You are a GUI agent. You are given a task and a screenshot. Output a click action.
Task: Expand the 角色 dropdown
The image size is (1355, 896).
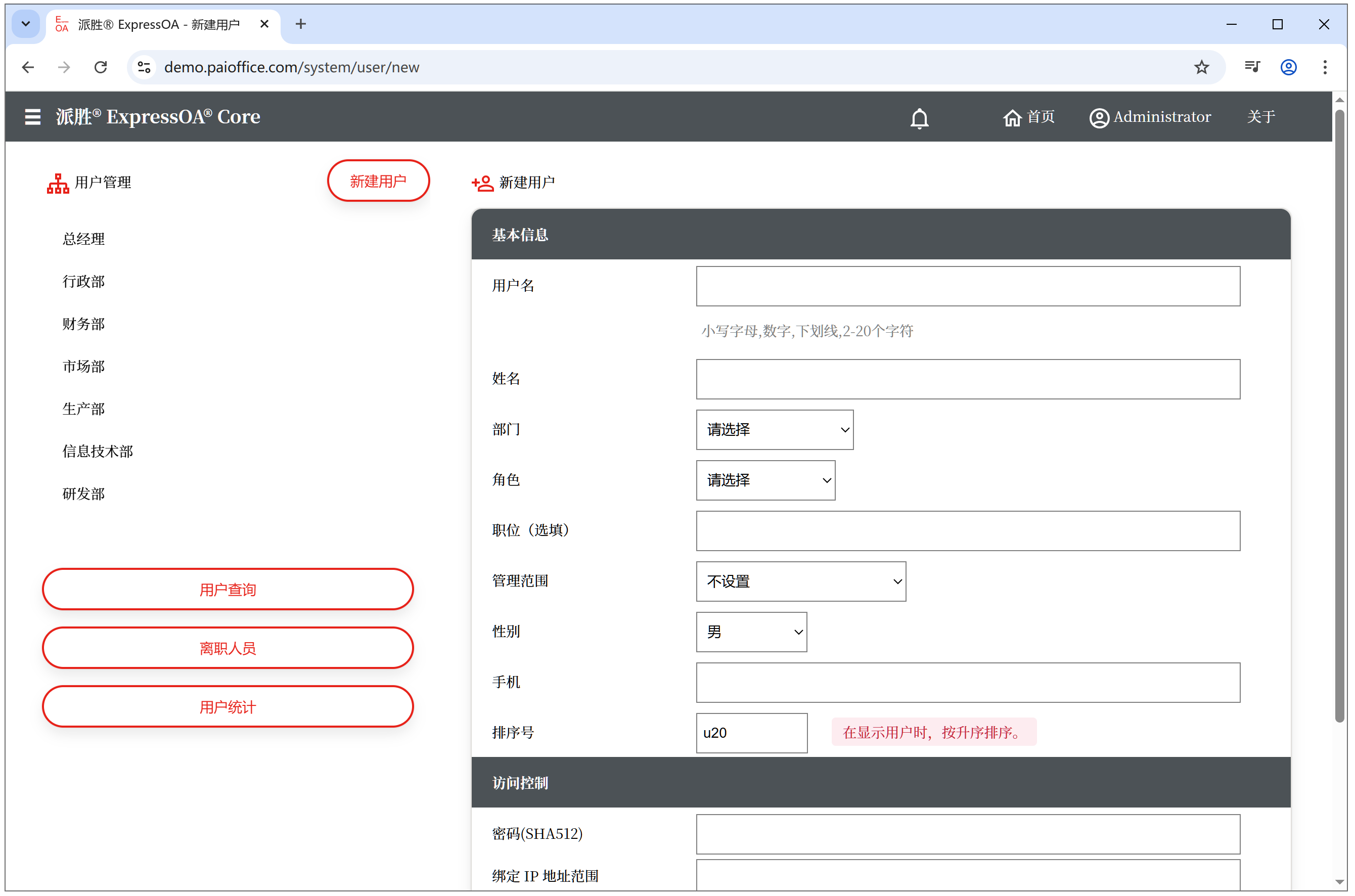[x=765, y=480]
